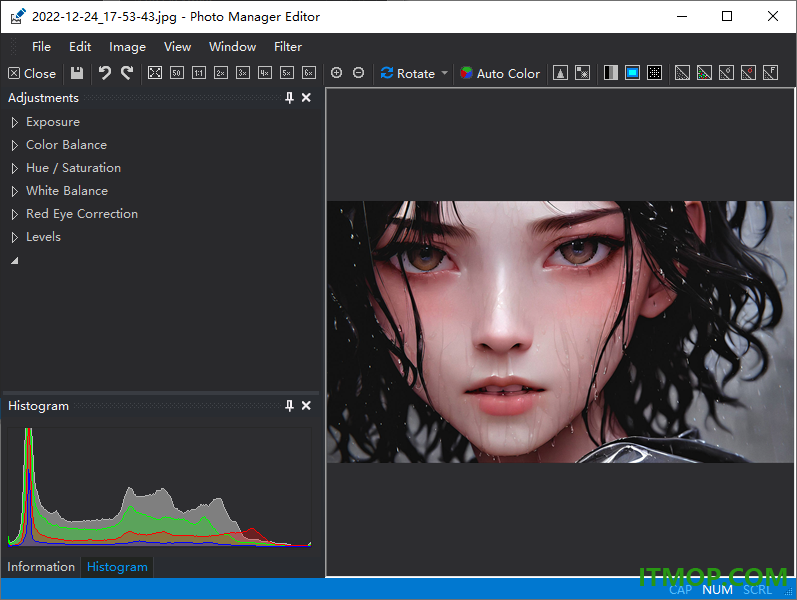Image resolution: width=797 pixels, height=600 pixels.
Task: Switch to the Information tab
Action: tap(41, 566)
